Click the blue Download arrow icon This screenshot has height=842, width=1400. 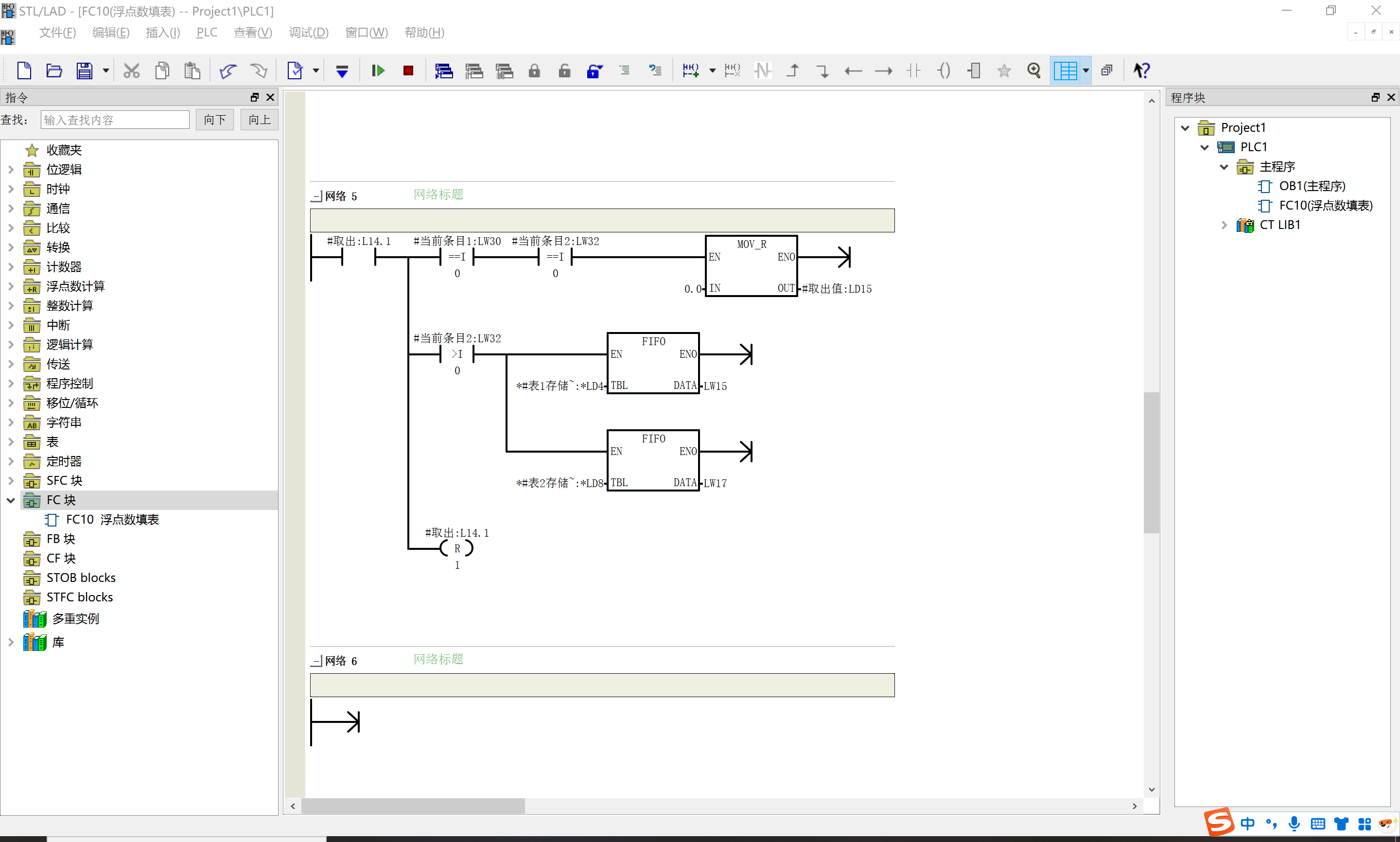tap(342, 70)
